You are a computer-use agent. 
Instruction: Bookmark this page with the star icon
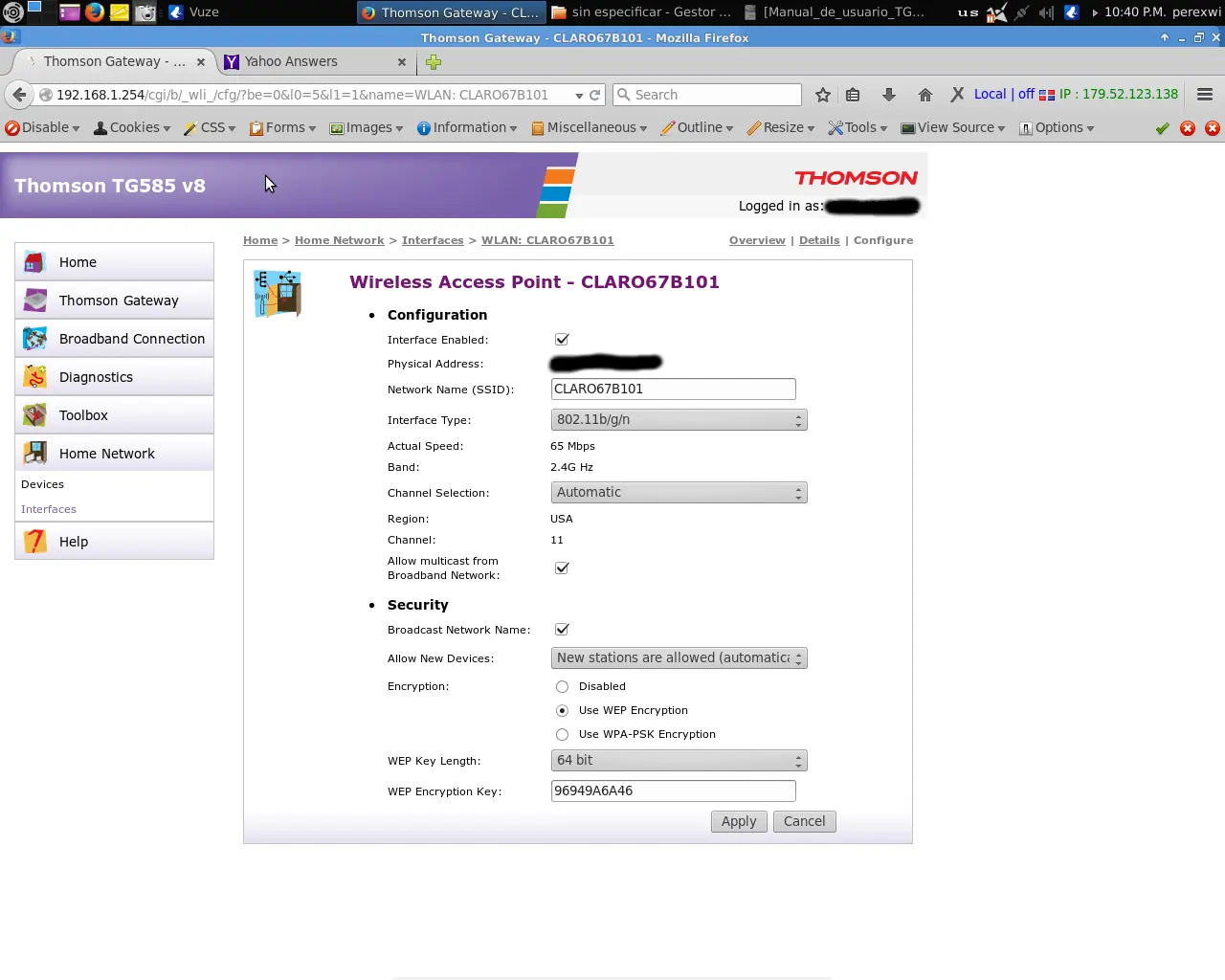tap(823, 95)
